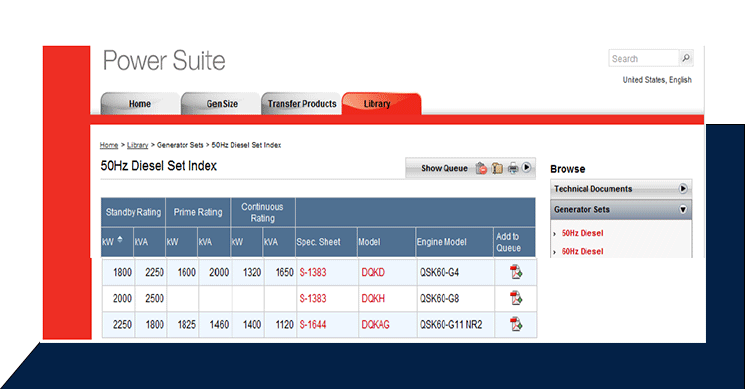
Task: Collapse the Generator Sets section
Action: (683, 209)
